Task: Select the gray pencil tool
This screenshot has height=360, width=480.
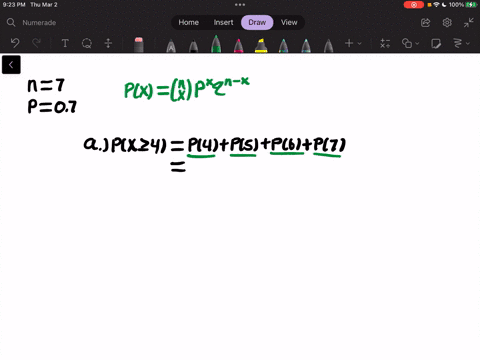Action: [328, 46]
